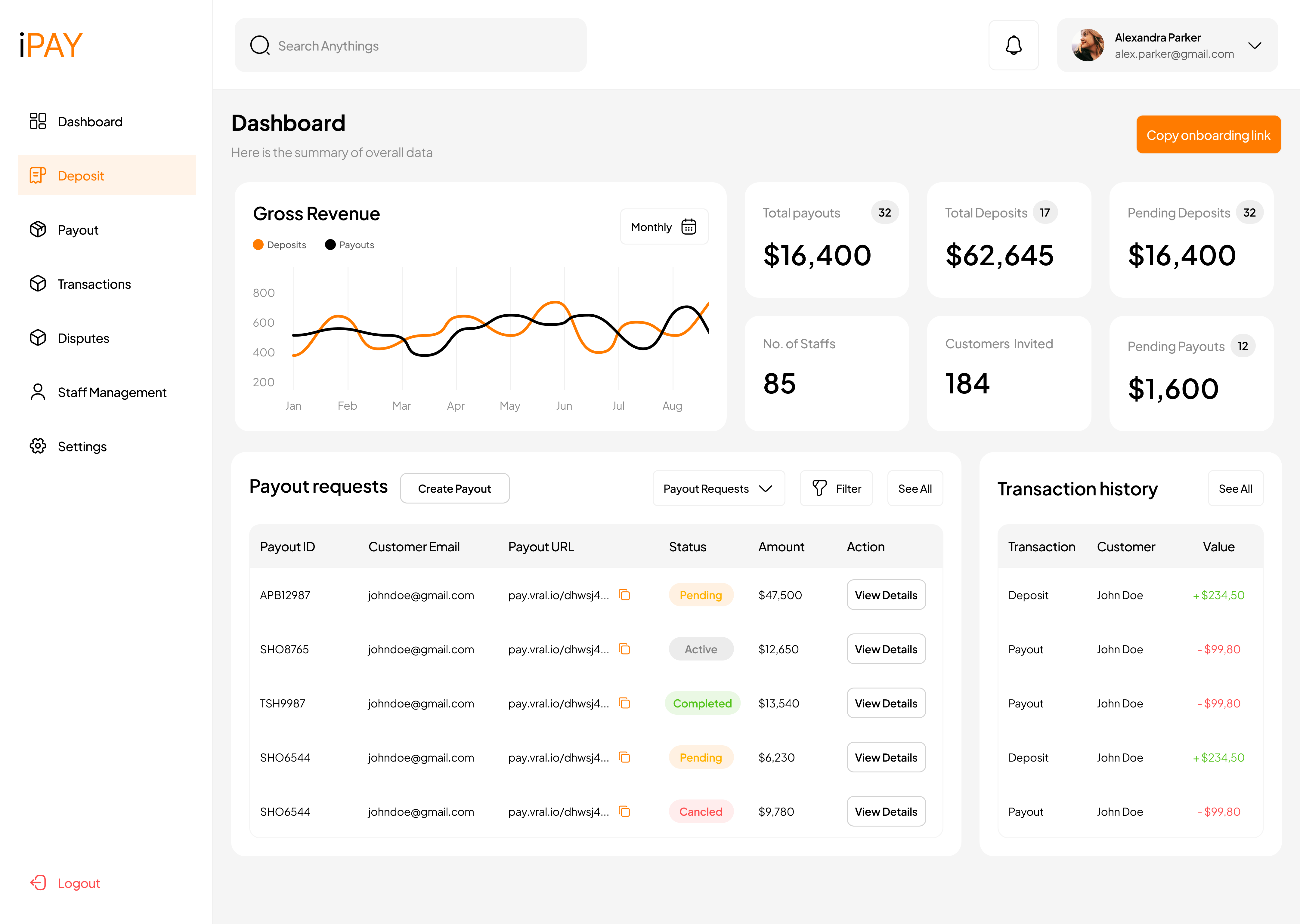View Details for the Canceled payout
Image resolution: width=1300 pixels, height=924 pixels.
886,811
